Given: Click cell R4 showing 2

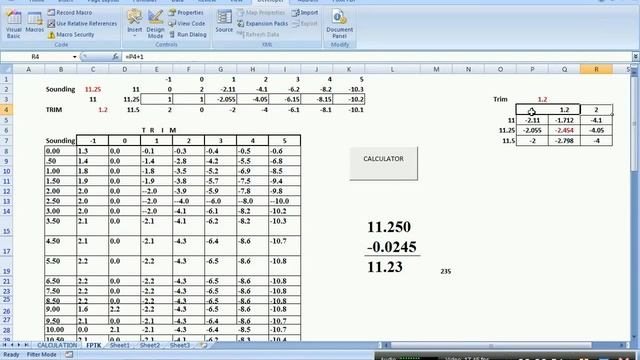Looking at the screenshot, I should (596, 109).
